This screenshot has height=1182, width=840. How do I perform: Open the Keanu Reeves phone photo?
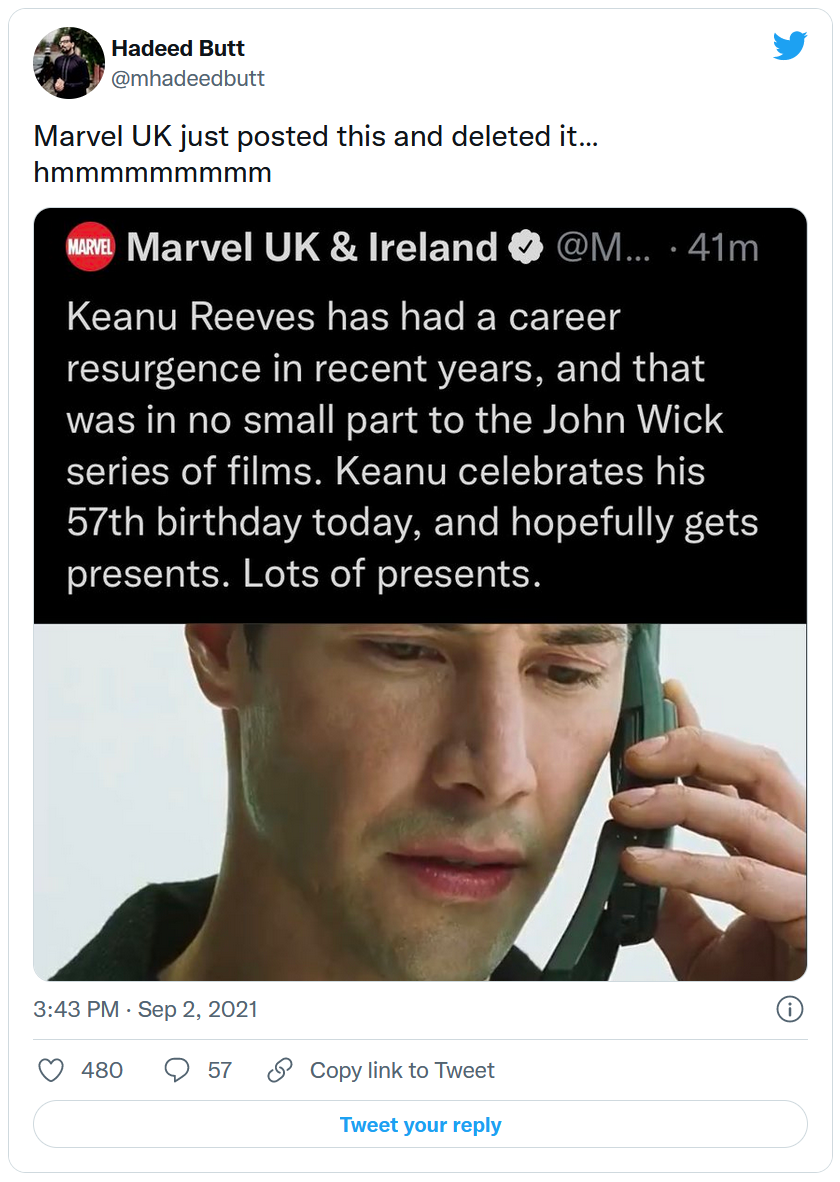[x=420, y=802]
